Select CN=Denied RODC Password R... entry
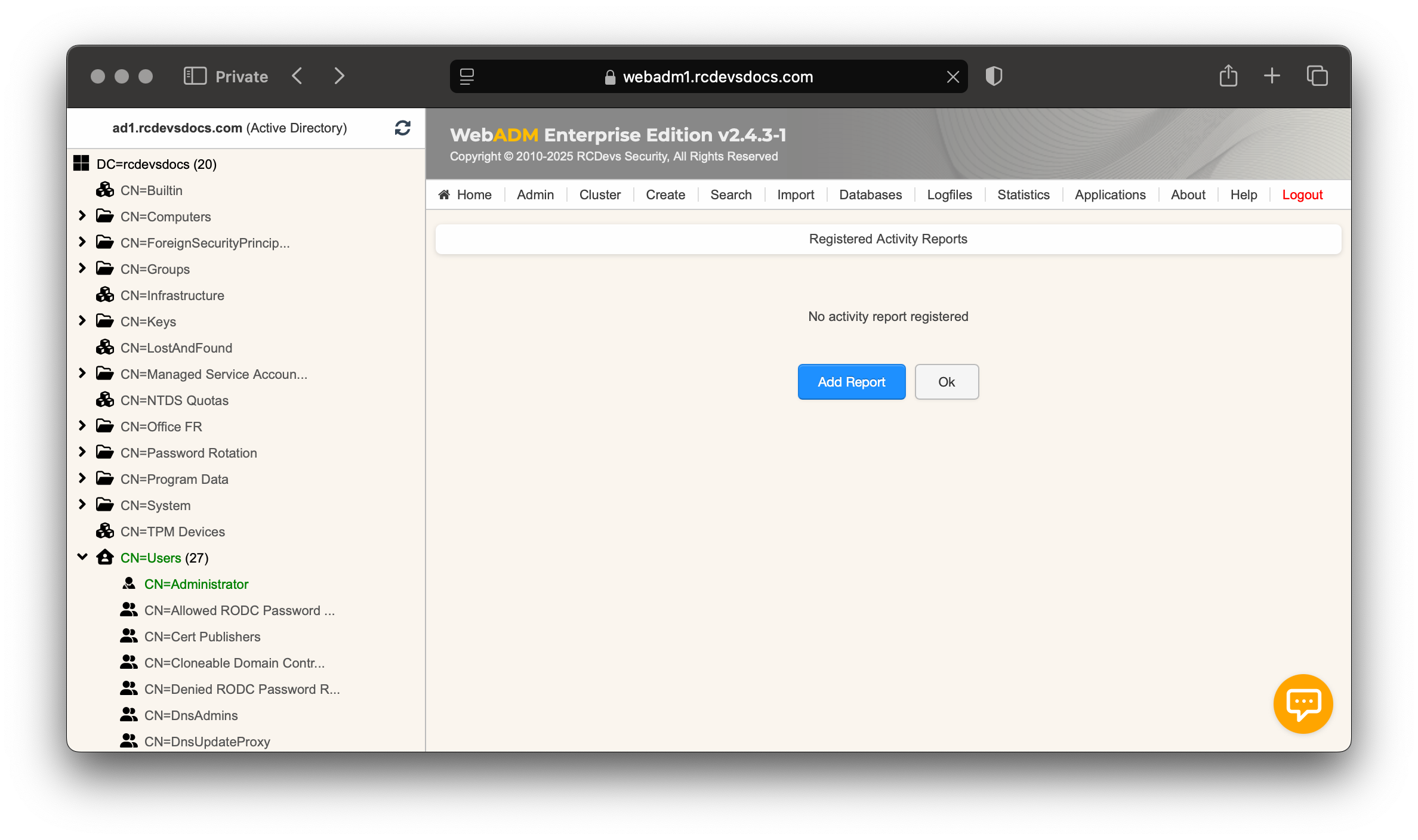 [x=242, y=688]
